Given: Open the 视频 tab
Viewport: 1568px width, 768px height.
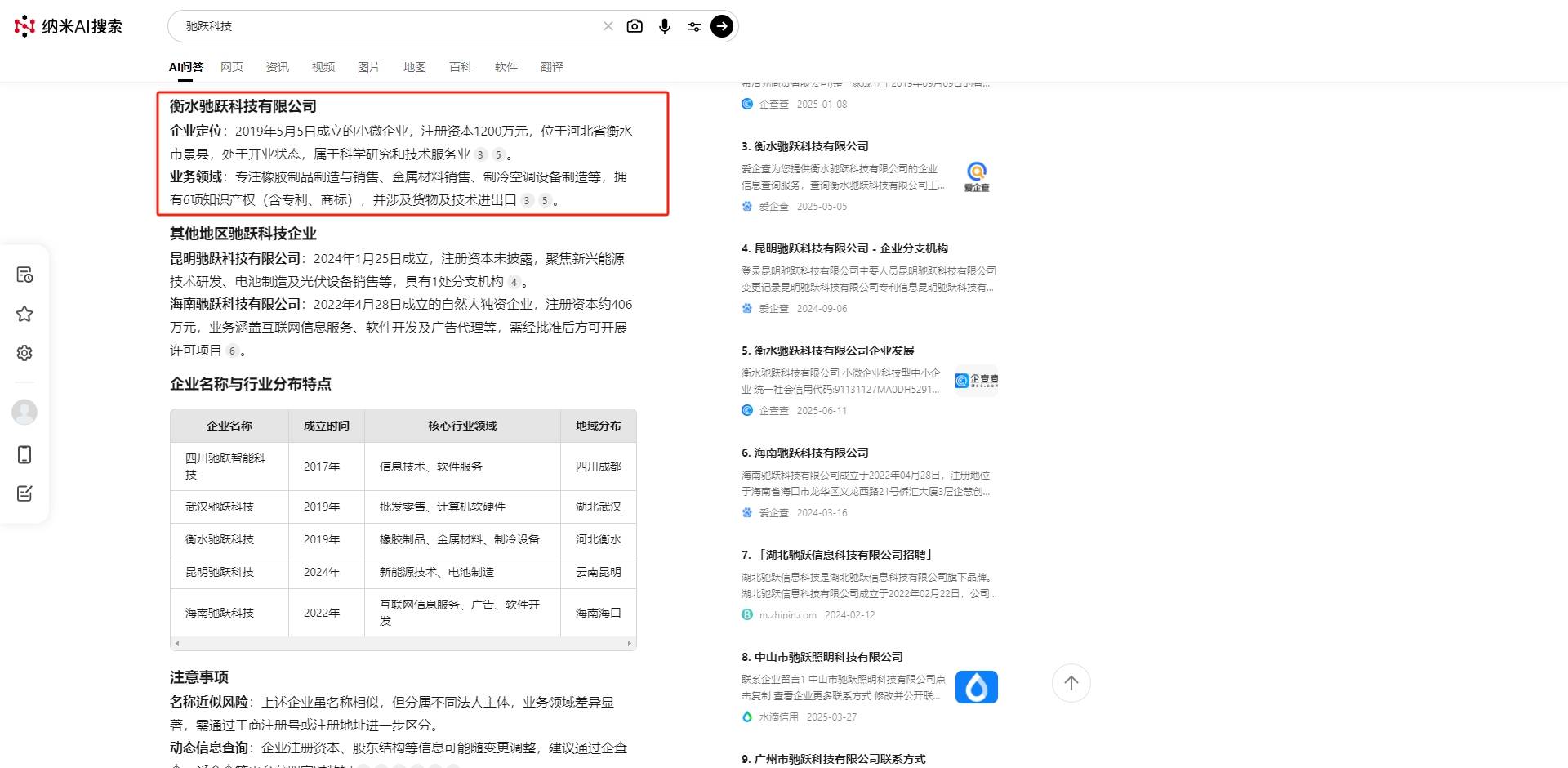Looking at the screenshot, I should point(323,67).
